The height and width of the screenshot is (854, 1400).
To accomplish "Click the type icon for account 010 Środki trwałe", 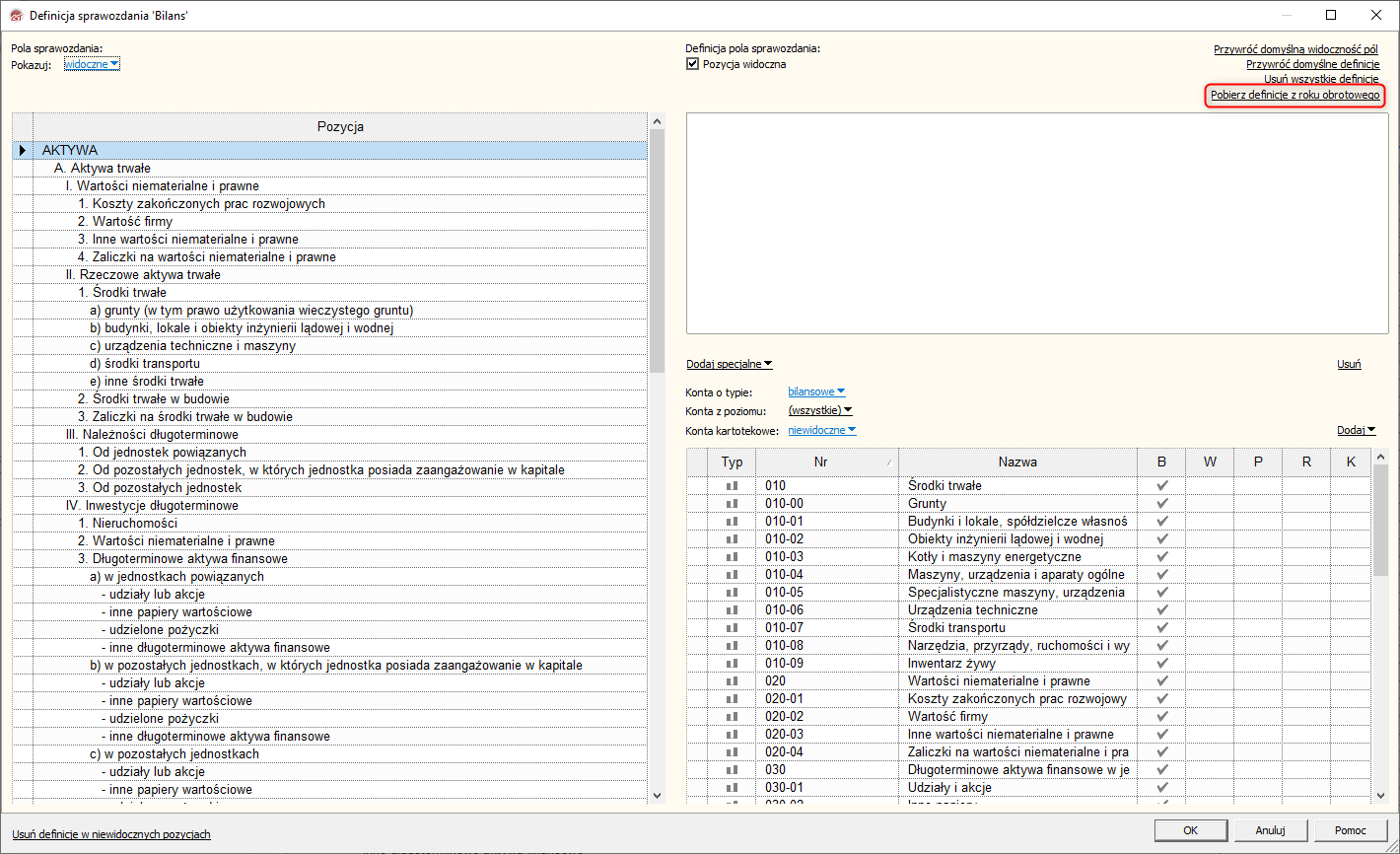I will tap(732, 486).
